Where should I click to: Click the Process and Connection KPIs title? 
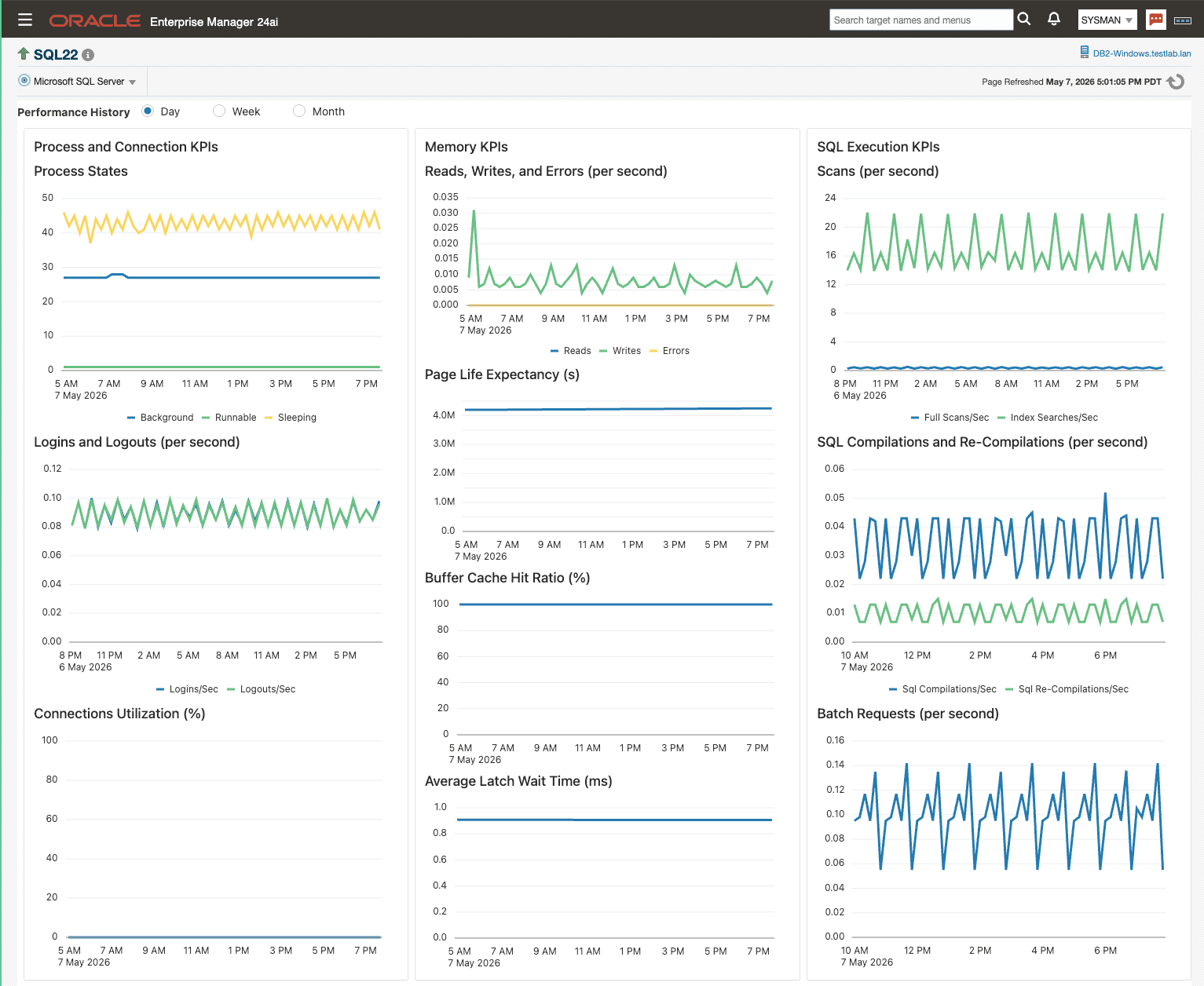(x=126, y=147)
